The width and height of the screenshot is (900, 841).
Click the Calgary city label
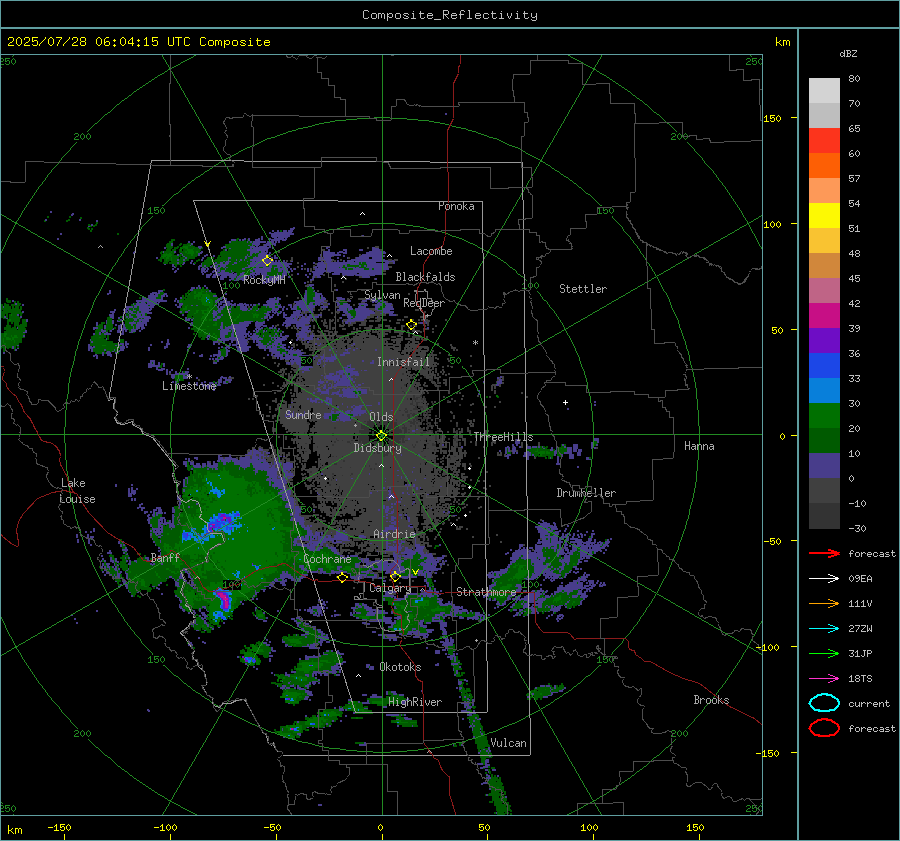pyautogui.click(x=390, y=588)
